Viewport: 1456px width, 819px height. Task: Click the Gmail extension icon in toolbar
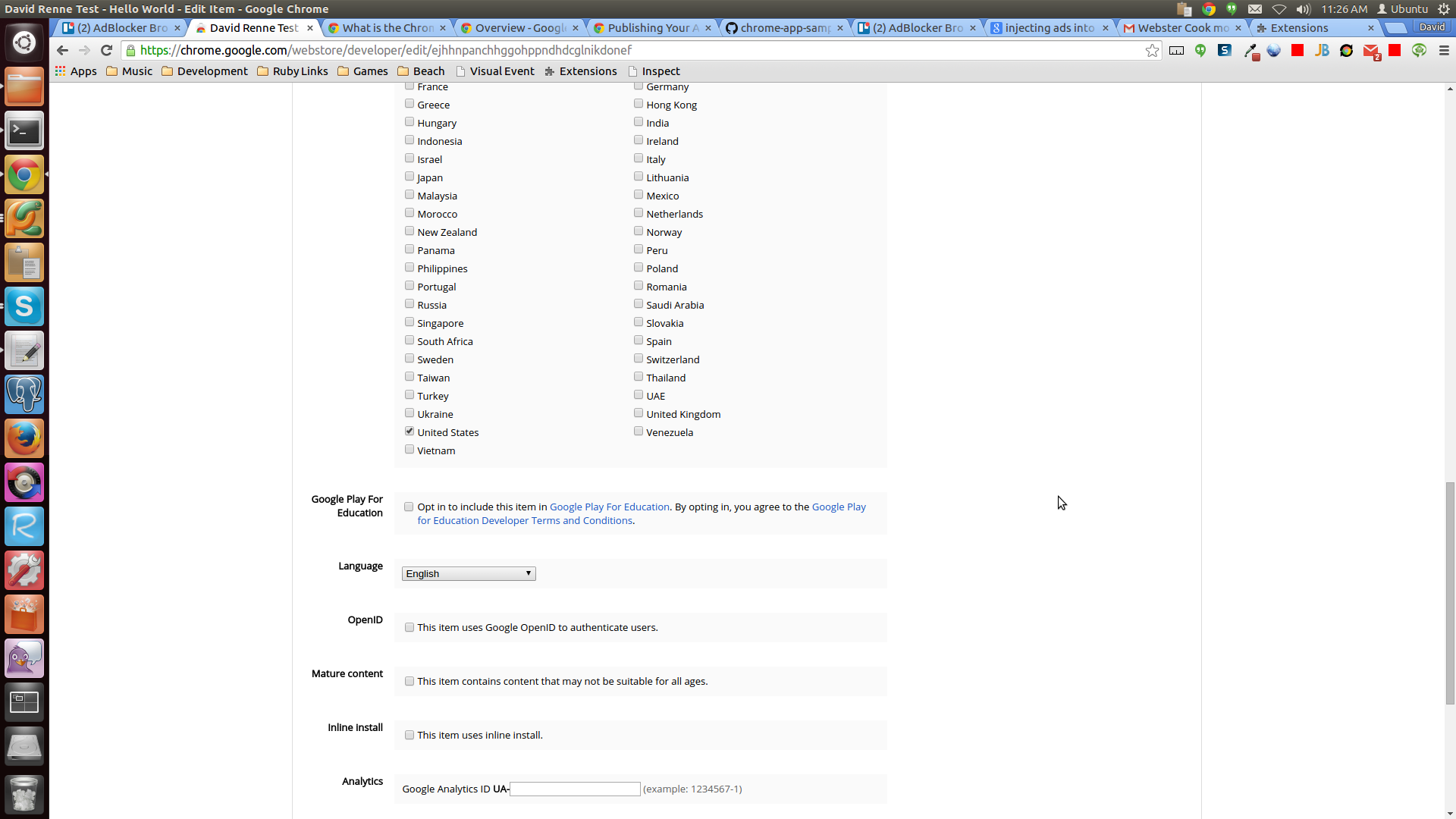[1371, 51]
